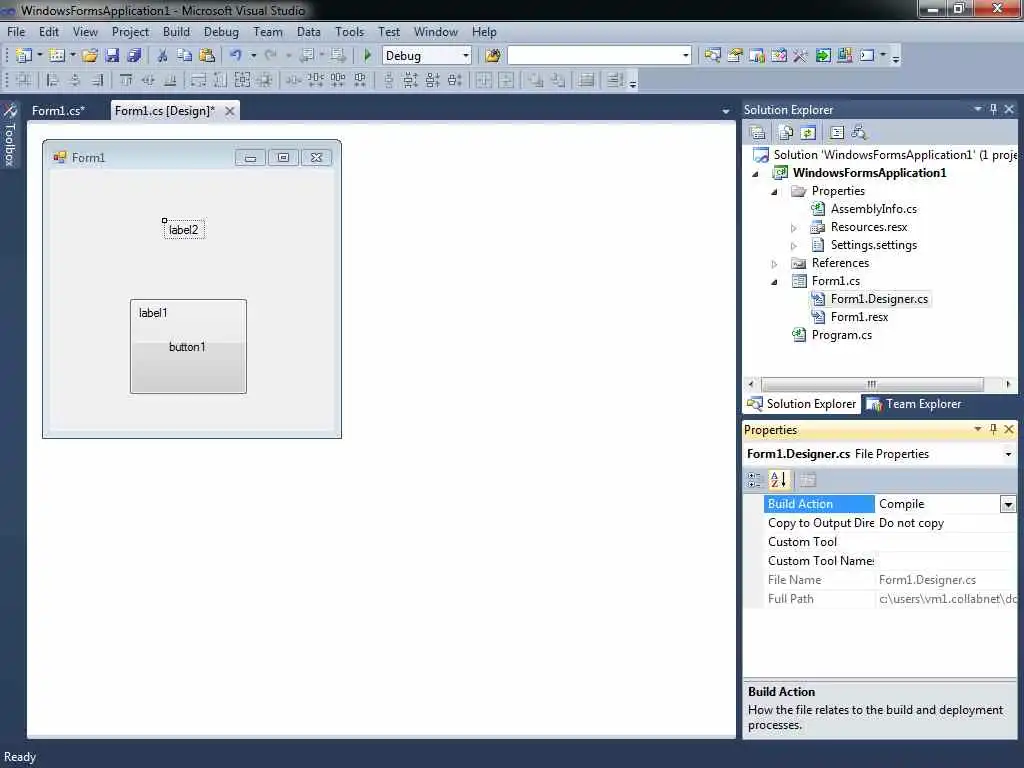Select label1 on the form designer
Viewport: 1024px width, 768px height.
pyautogui.click(x=153, y=313)
